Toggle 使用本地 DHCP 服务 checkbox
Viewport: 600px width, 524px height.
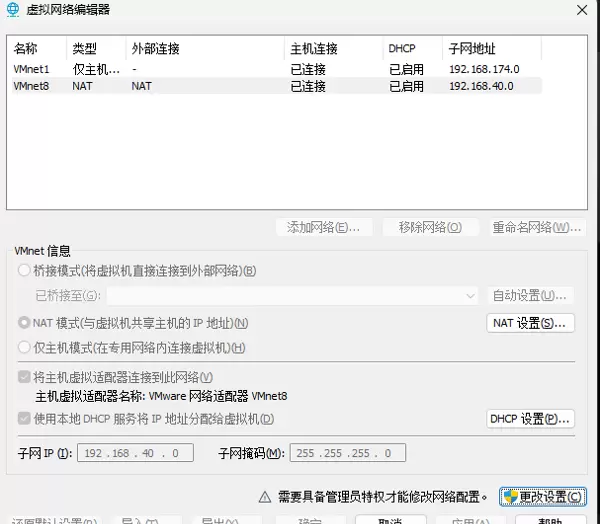[x=25, y=419]
